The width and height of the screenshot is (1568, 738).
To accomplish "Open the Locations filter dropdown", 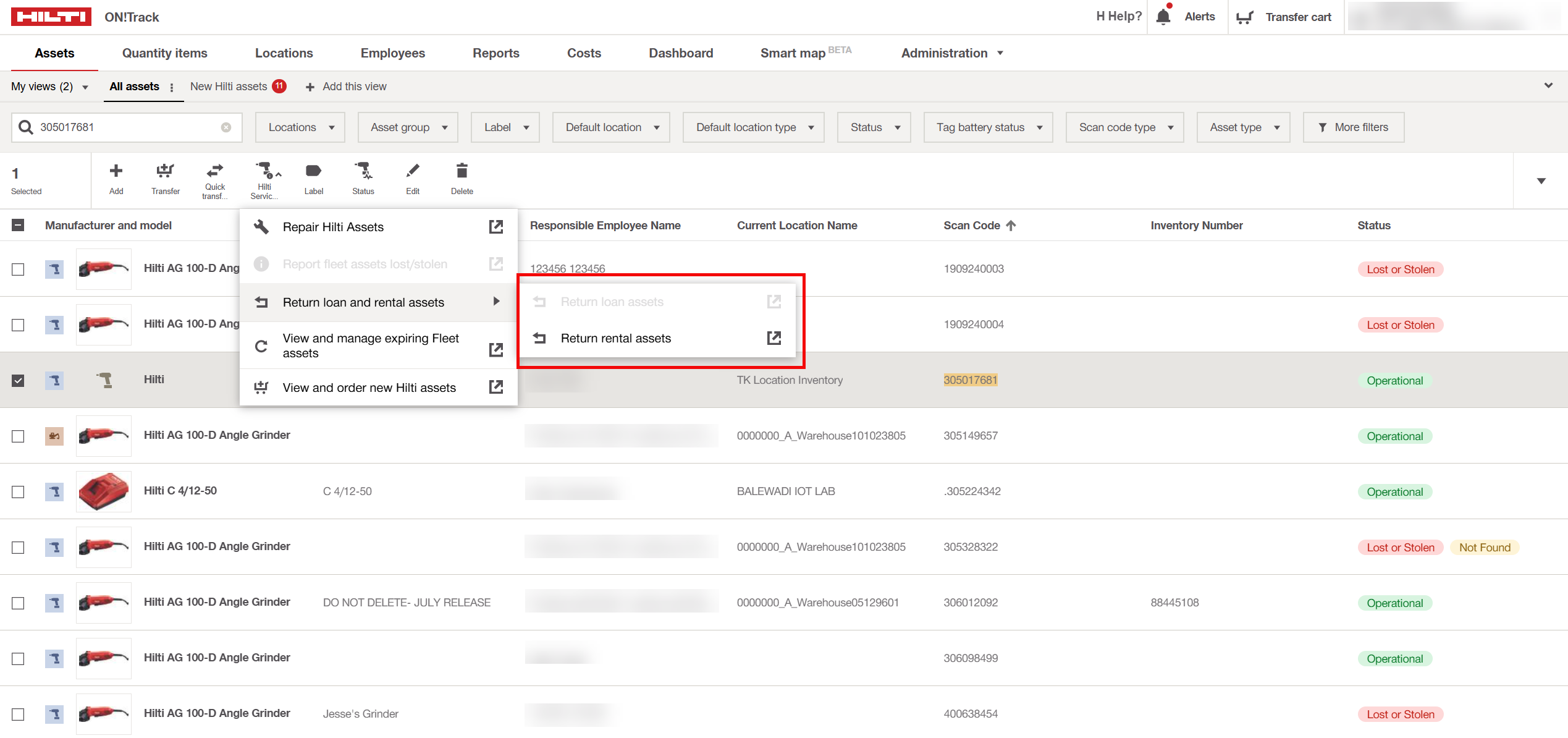I will 300,127.
